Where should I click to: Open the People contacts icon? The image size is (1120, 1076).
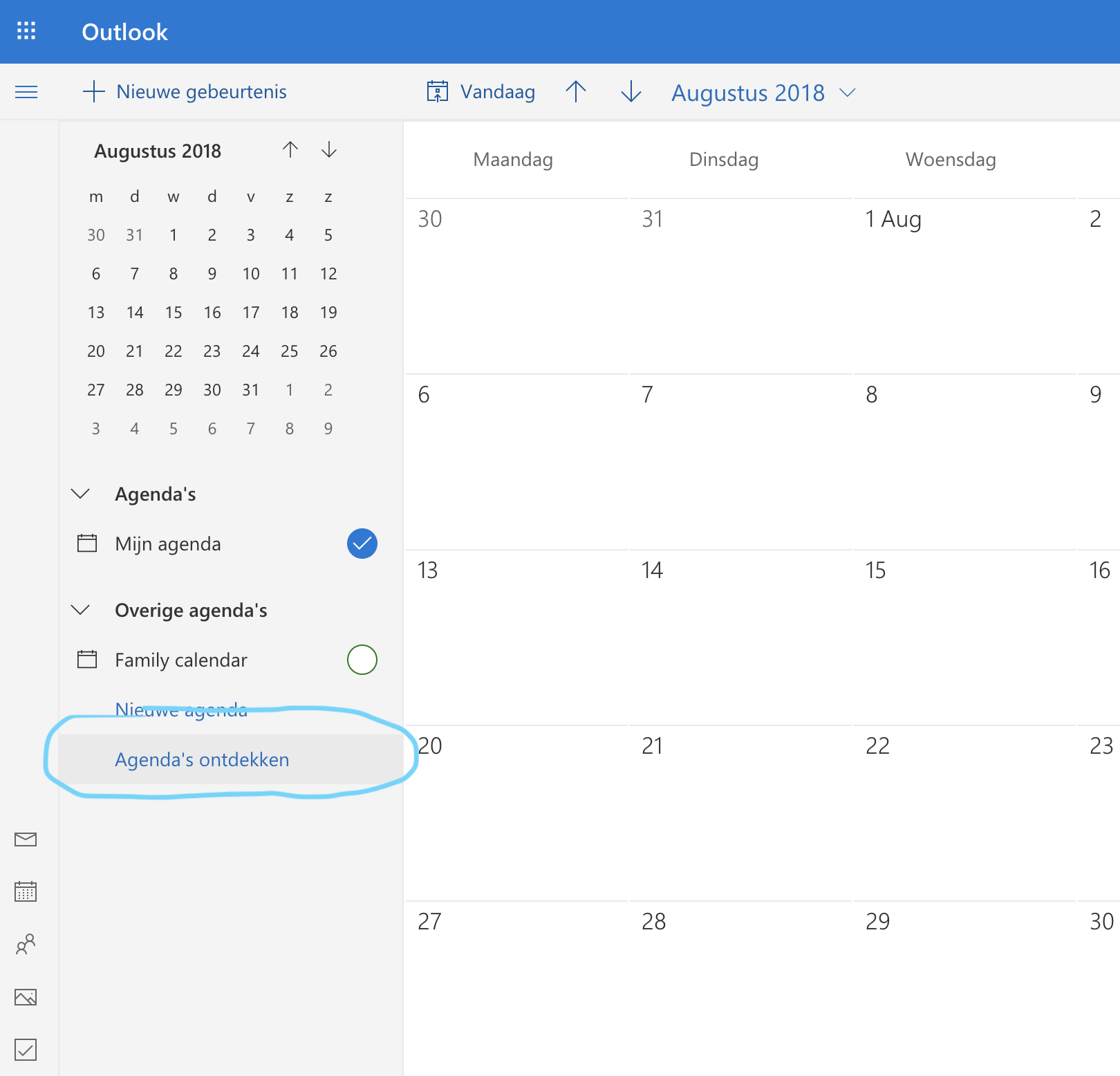tap(26, 944)
